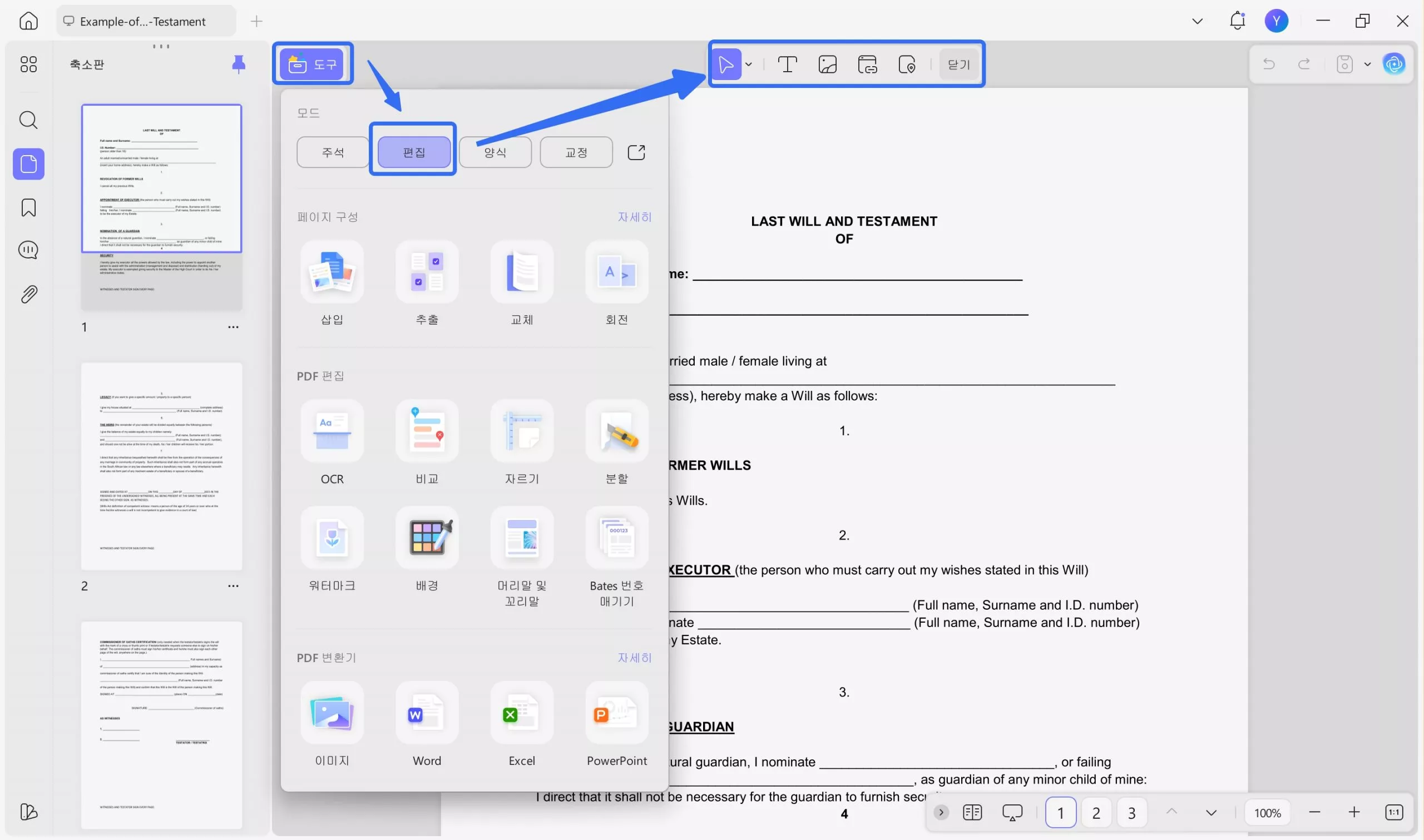The image size is (1424, 840).
Task: Click the 100% zoom level field
Action: (1267, 812)
